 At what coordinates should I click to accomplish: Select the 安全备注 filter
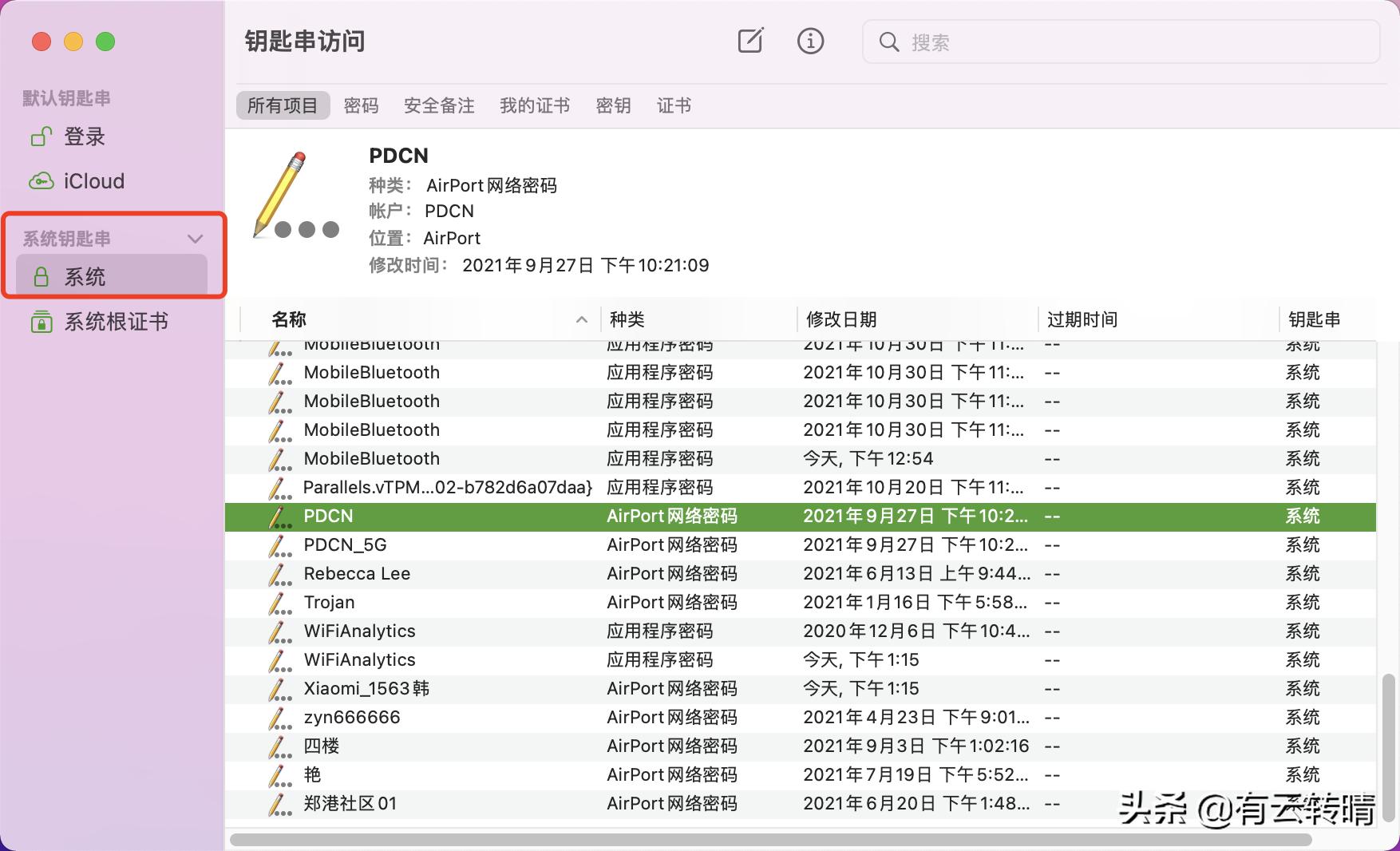[438, 105]
